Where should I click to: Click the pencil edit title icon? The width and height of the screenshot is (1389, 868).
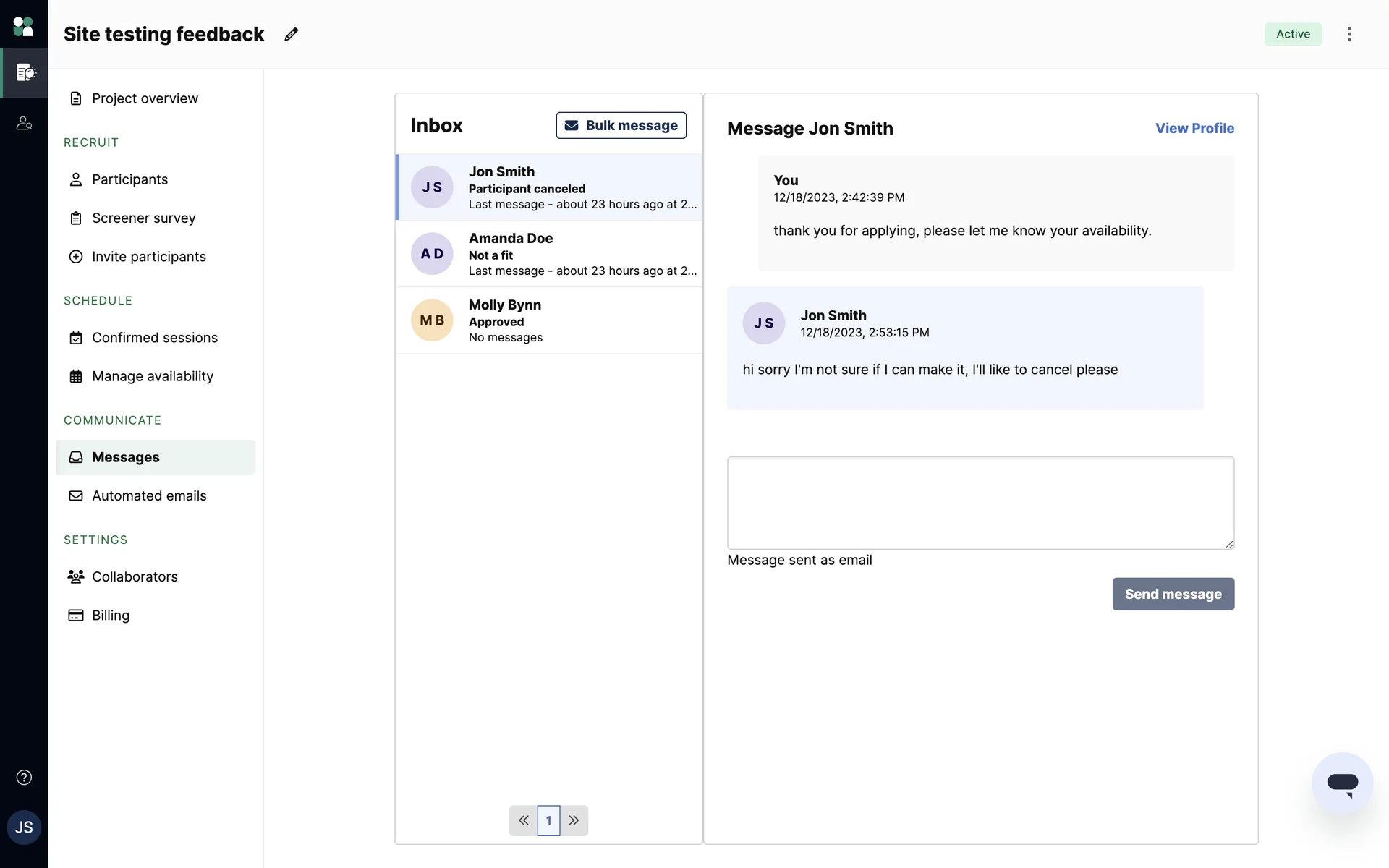(291, 35)
